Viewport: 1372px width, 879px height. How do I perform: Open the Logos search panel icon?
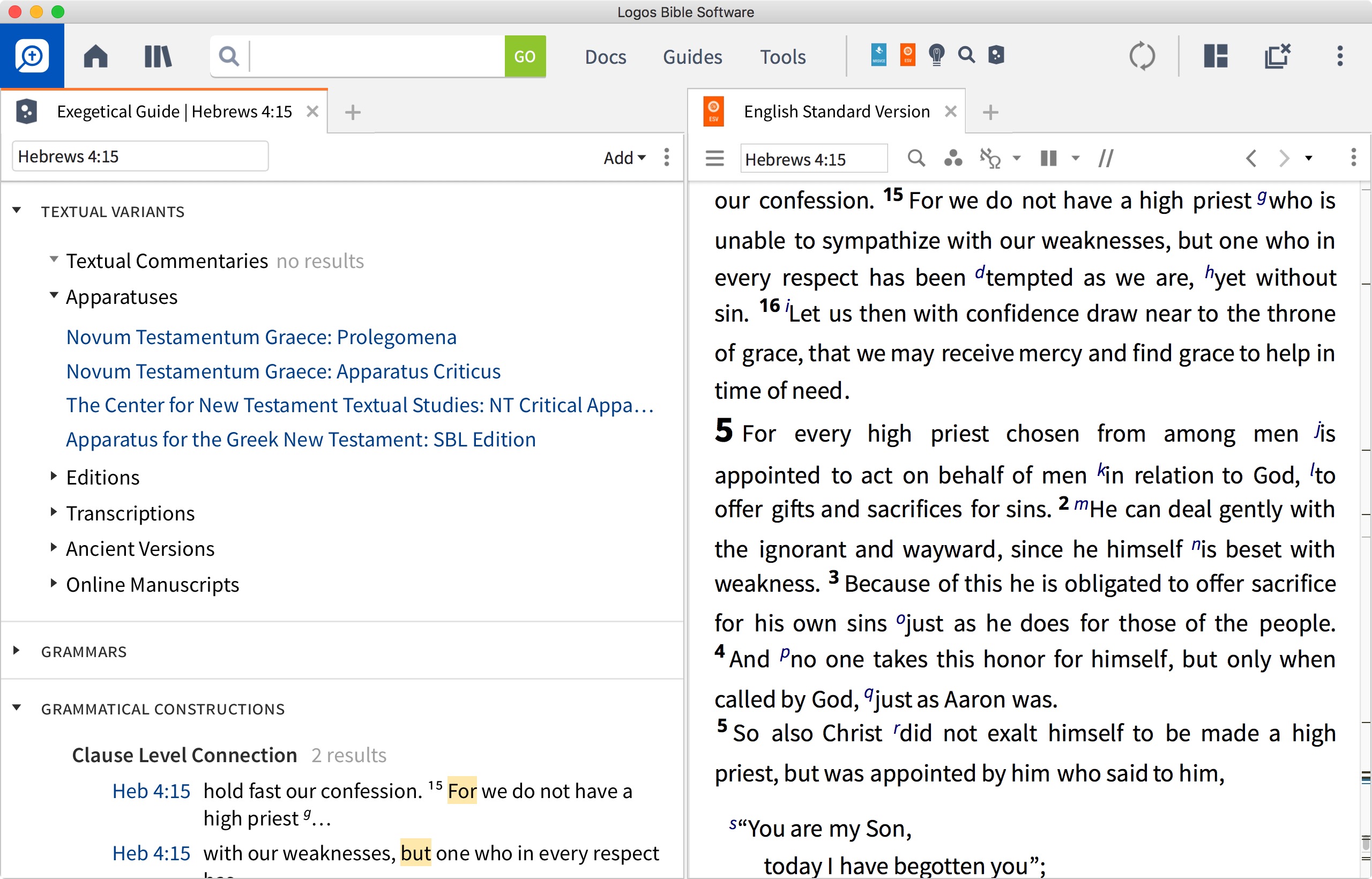(32, 56)
